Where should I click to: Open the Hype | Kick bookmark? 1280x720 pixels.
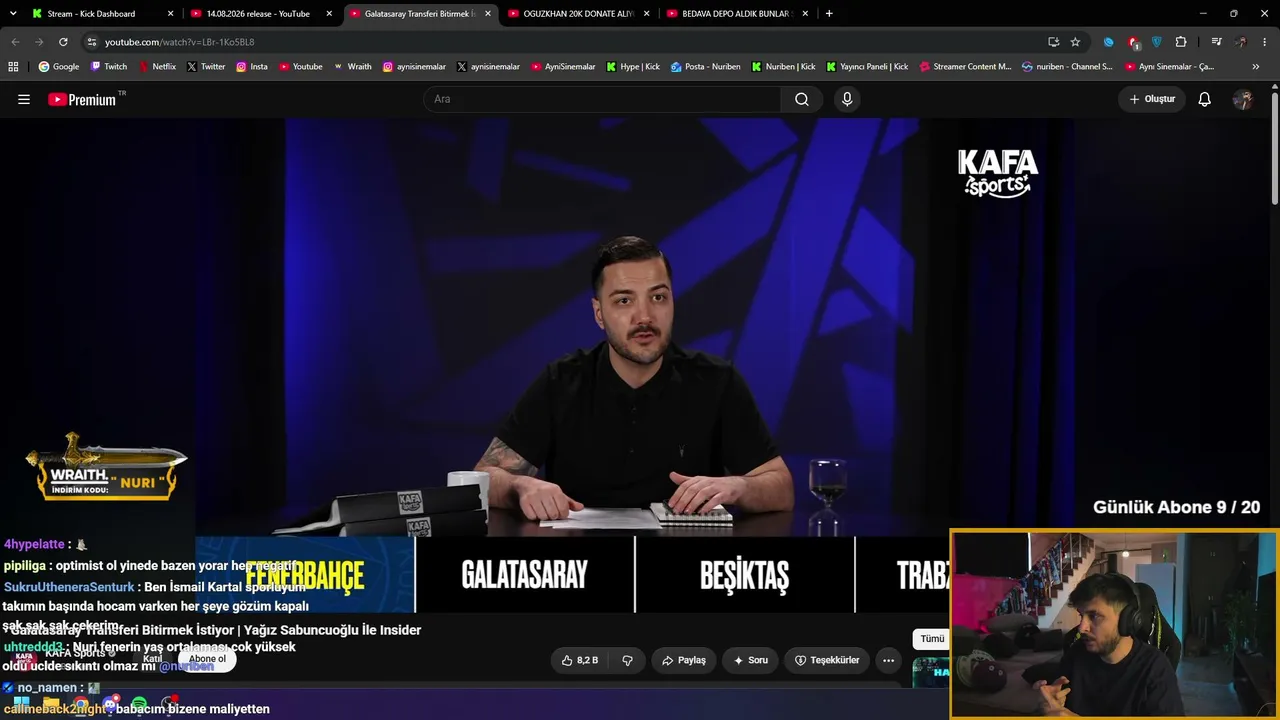click(x=632, y=67)
